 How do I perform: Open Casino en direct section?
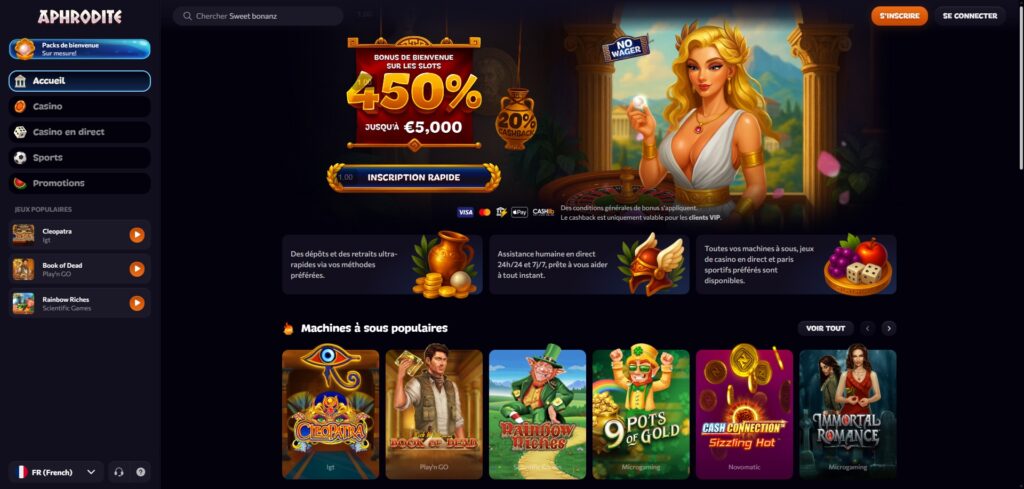point(80,132)
